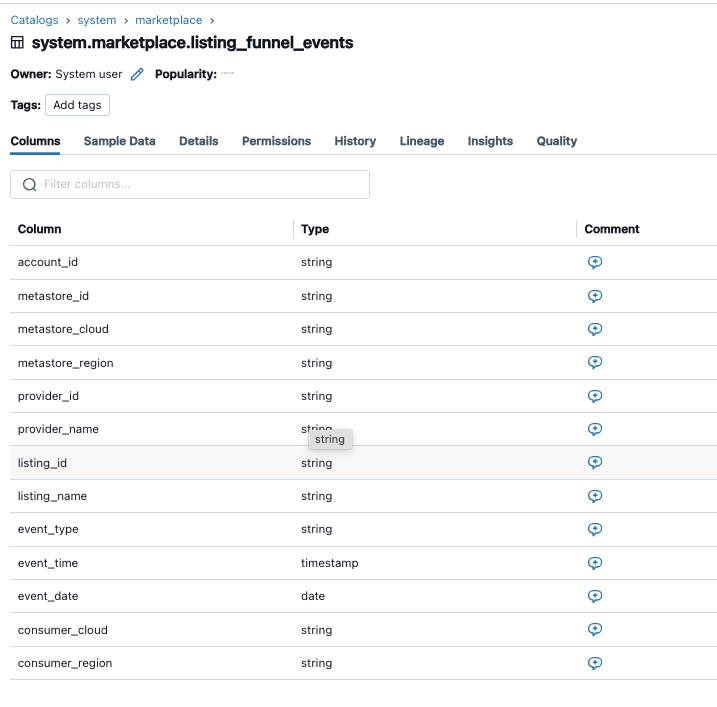Select the listing_name column name
The width and height of the screenshot is (717, 707).
pyautogui.click(x=52, y=496)
